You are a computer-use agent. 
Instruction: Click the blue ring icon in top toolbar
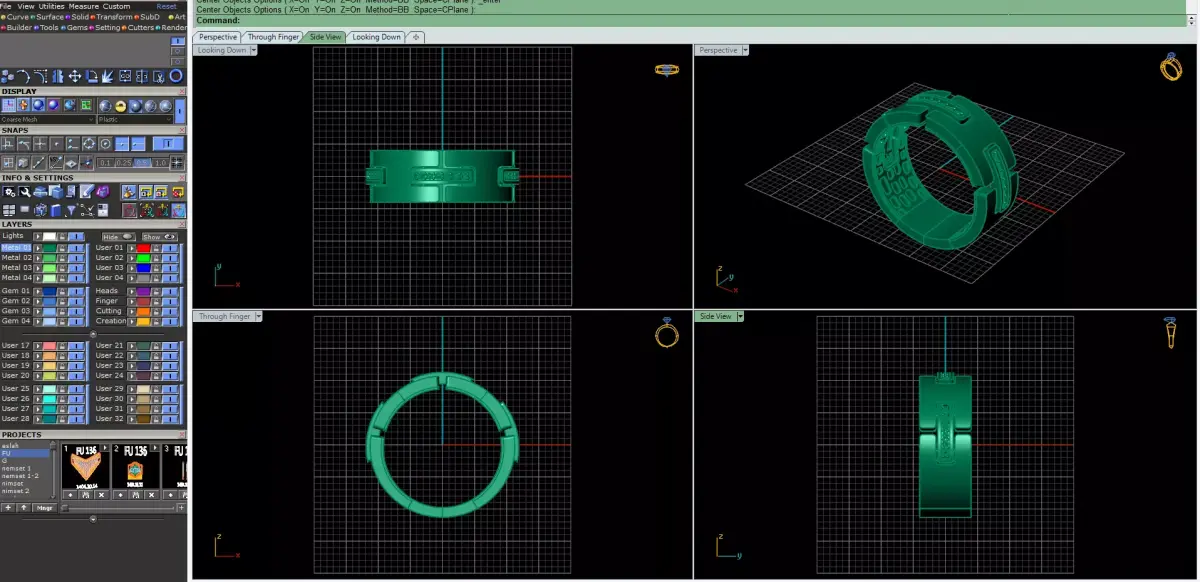[176, 75]
